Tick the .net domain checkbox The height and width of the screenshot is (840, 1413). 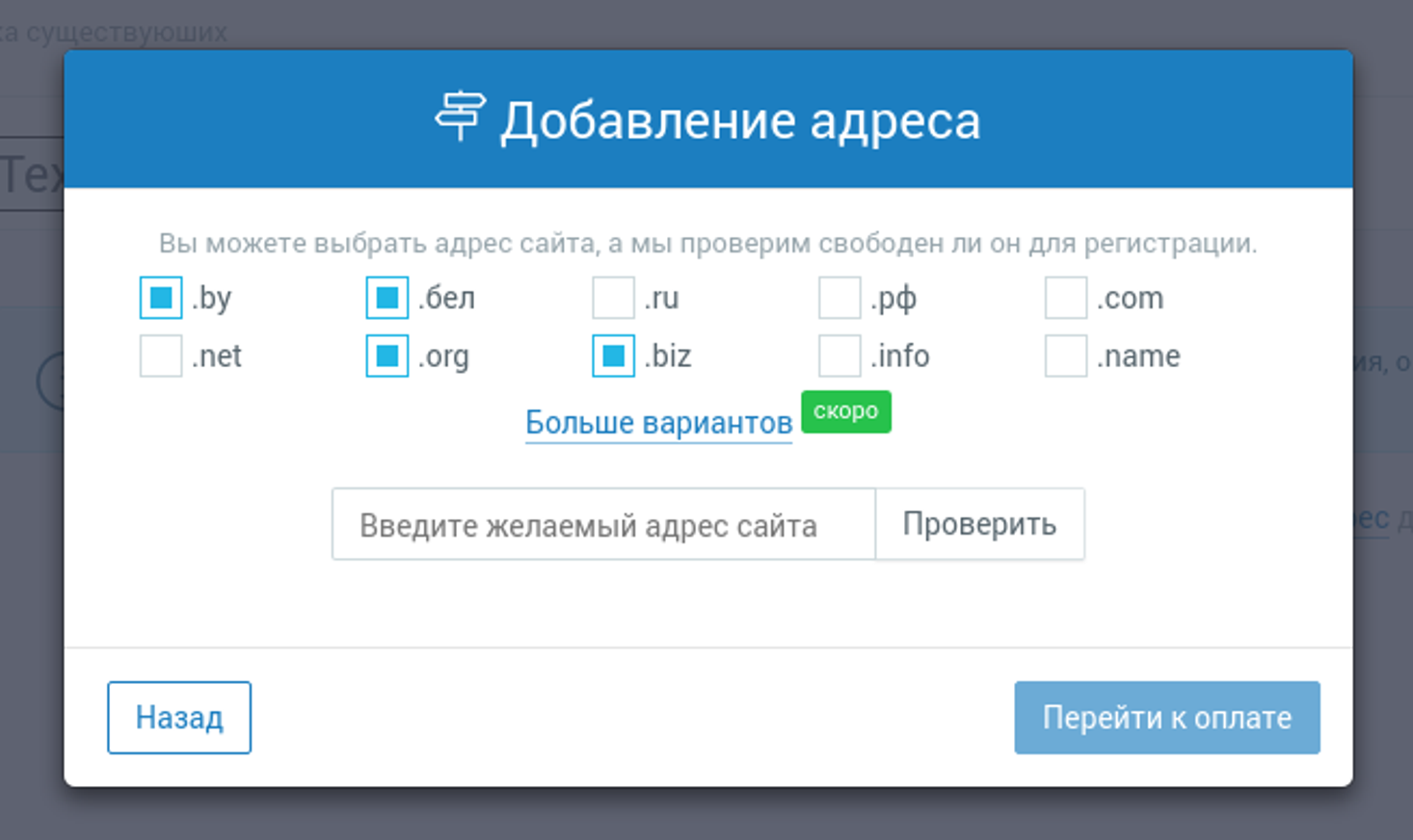point(161,356)
